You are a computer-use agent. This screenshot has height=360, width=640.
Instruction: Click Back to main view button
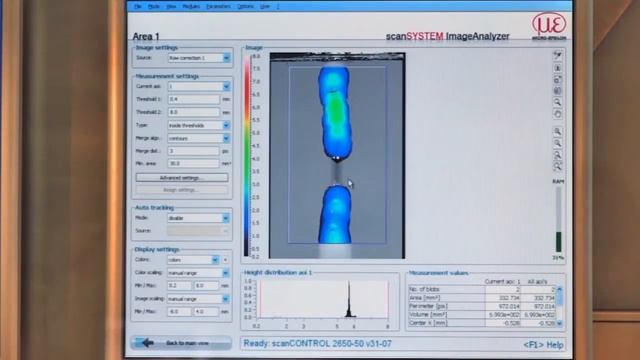[x=182, y=343]
